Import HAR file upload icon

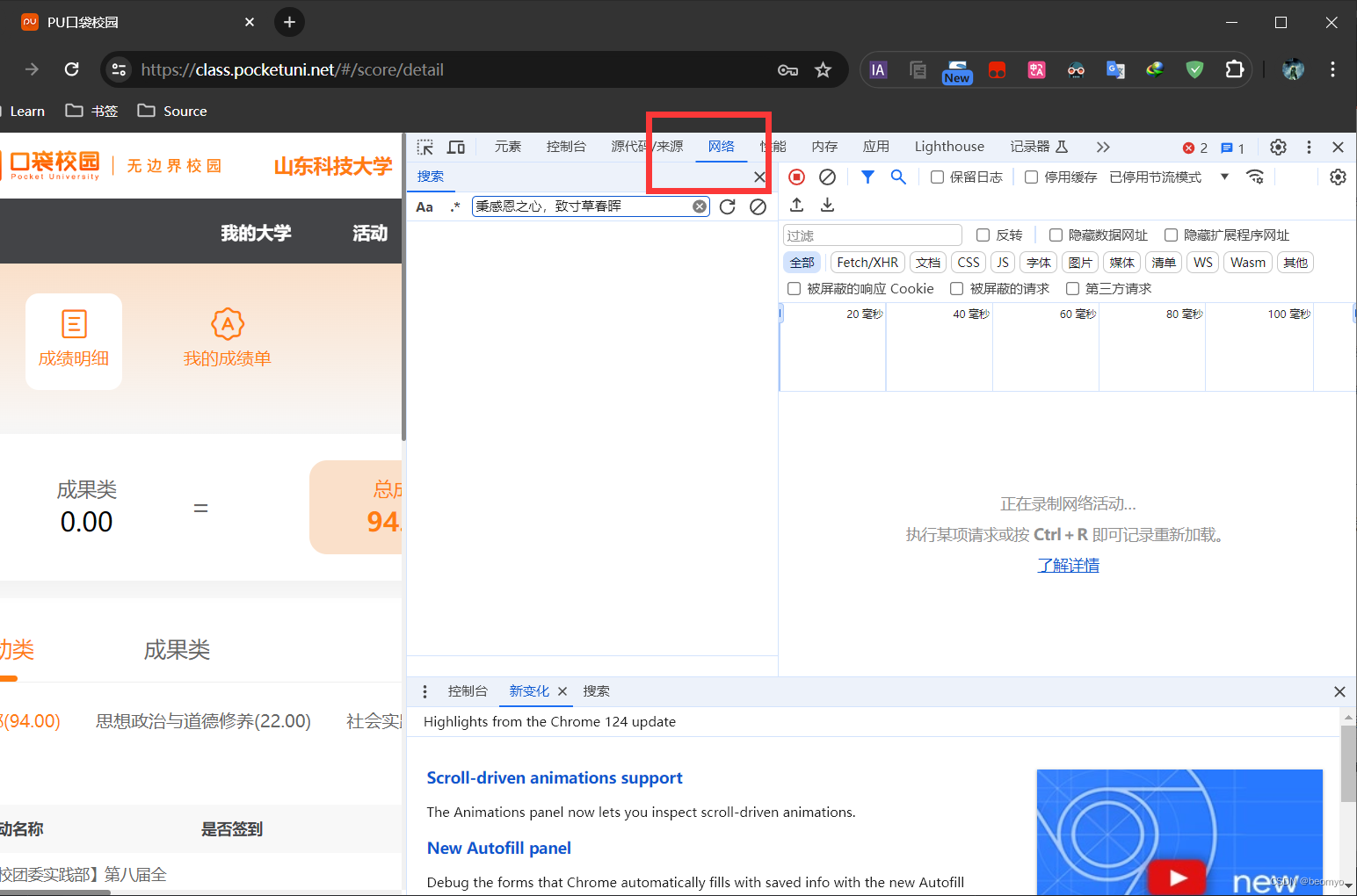(x=796, y=205)
